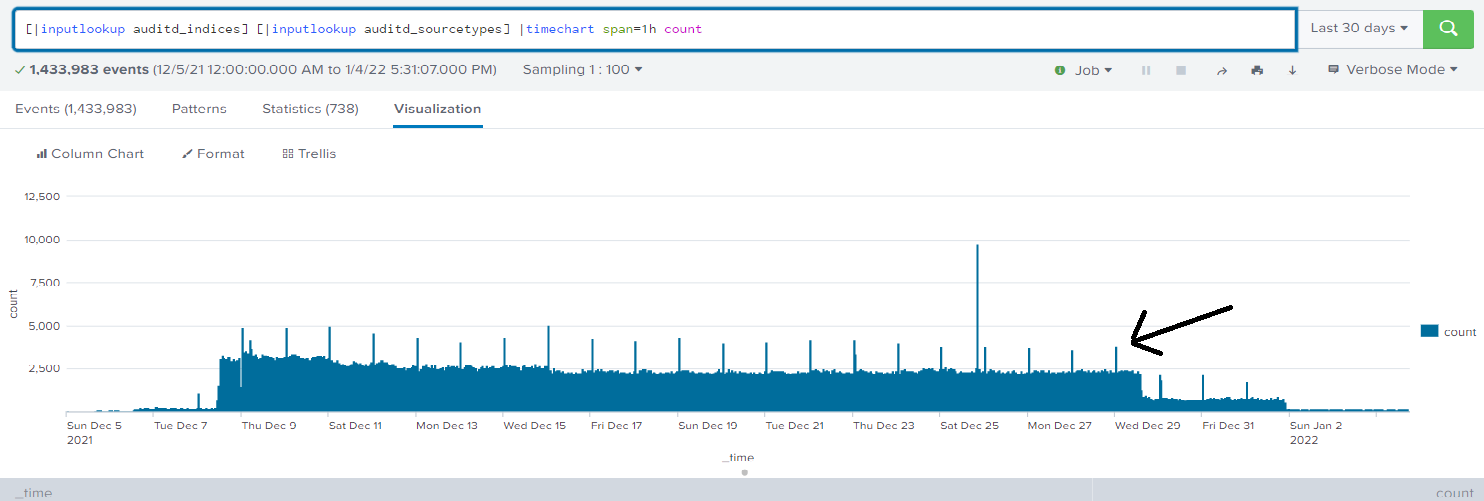This screenshot has width=1484, height=501.
Task: Open the Statistics (738) tab
Action: click(x=310, y=109)
